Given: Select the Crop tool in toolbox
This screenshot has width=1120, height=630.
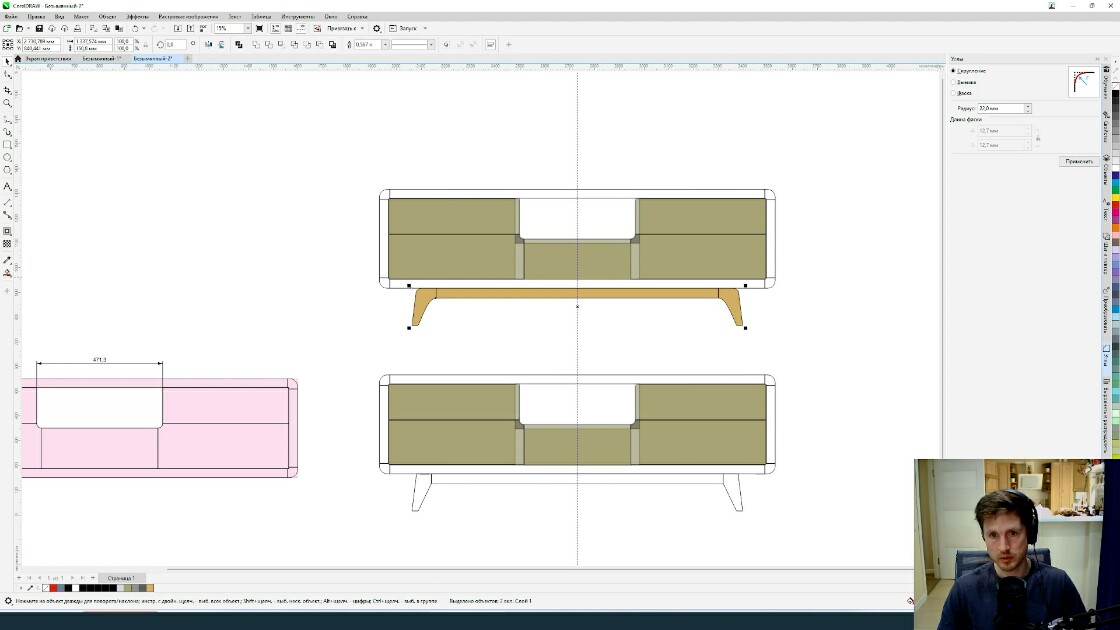Looking at the screenshot, I should point(7,91).
